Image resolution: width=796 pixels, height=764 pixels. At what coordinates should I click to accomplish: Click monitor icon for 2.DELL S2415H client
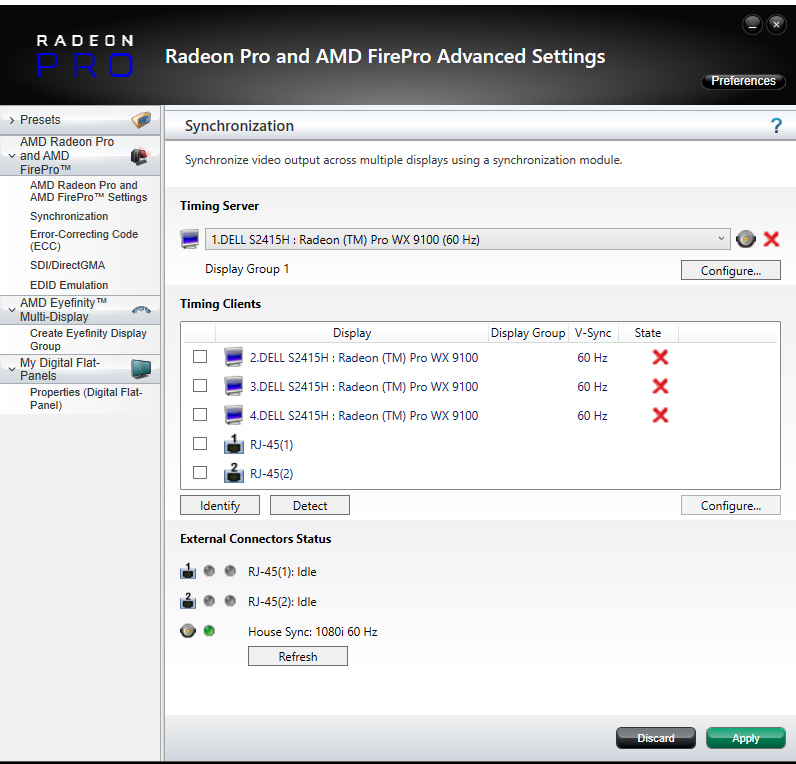click(234, 357)
